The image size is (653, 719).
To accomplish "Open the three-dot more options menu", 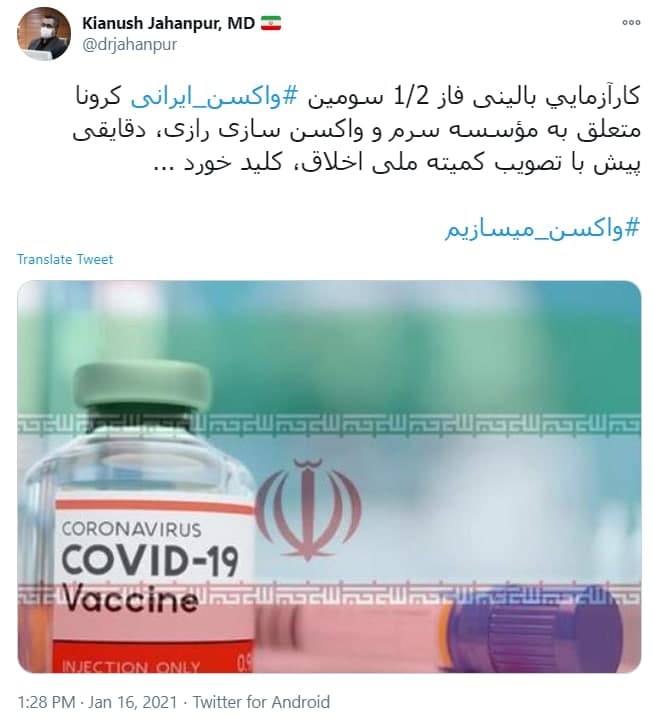I will 631,22.
